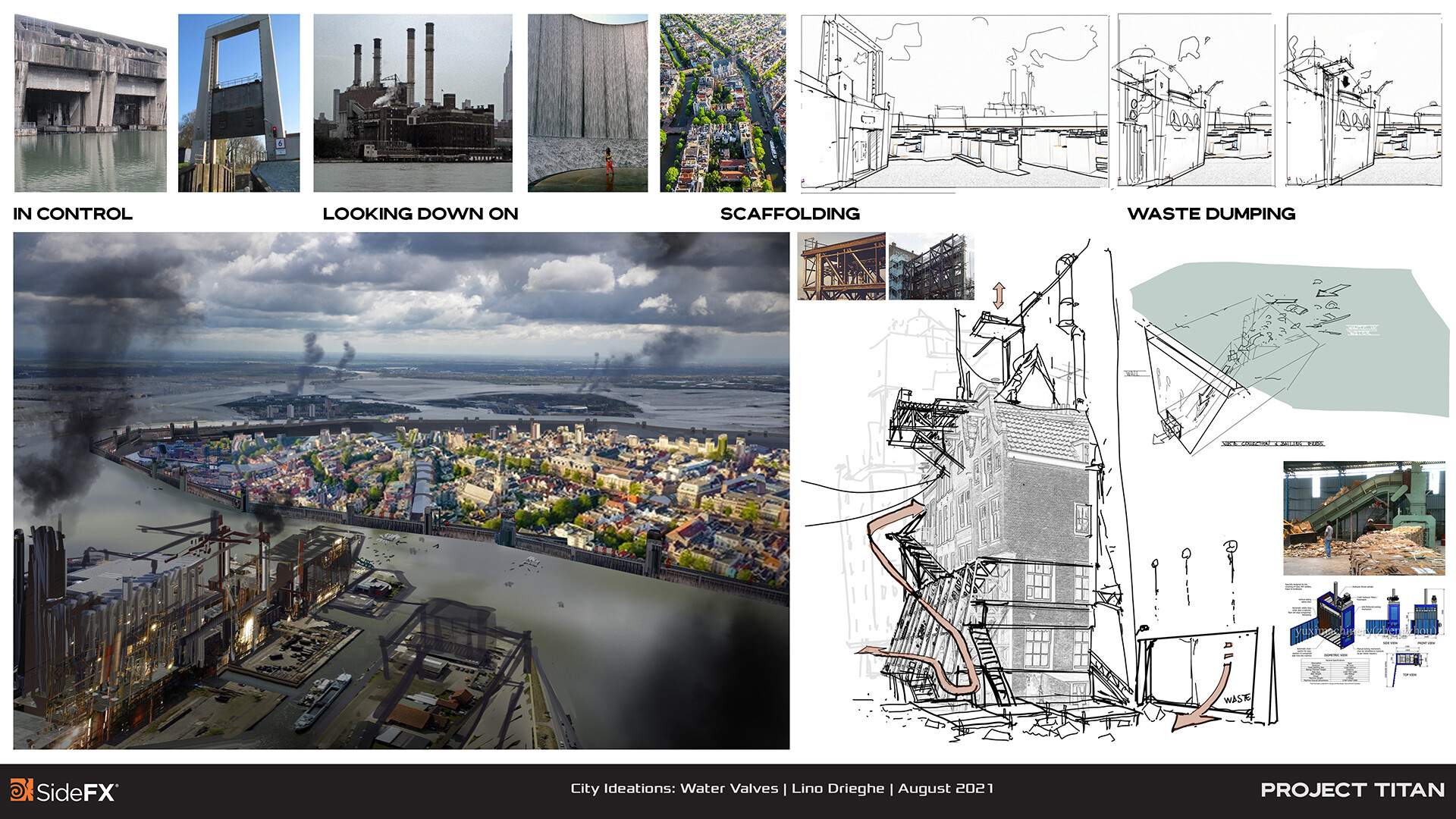Image resolution: width=1456 pixels, height=819 pixels.
Task: Select the orange scaffolding frame photo
Action: pyautogui.click(x=841, y=266)
